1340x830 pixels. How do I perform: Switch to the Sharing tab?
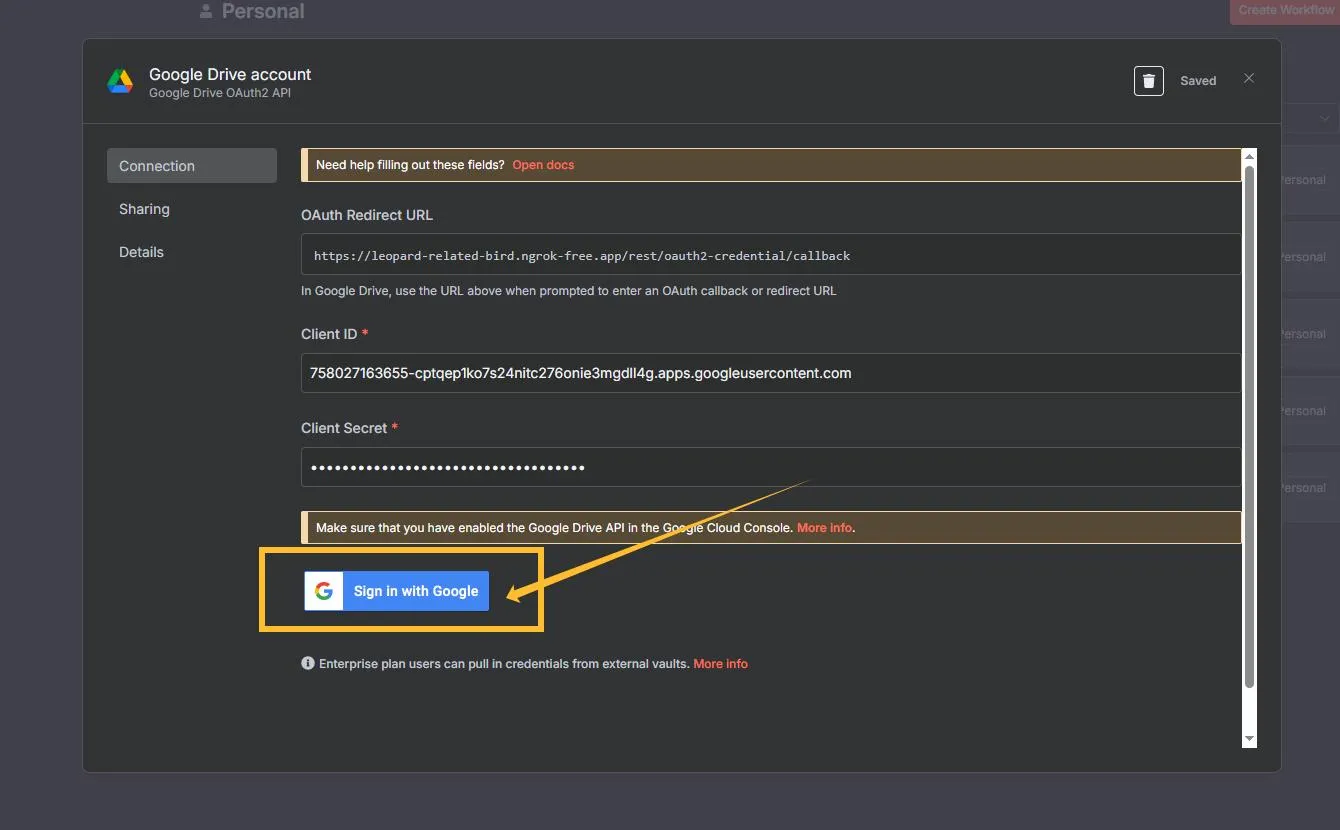tap(144, 209)
